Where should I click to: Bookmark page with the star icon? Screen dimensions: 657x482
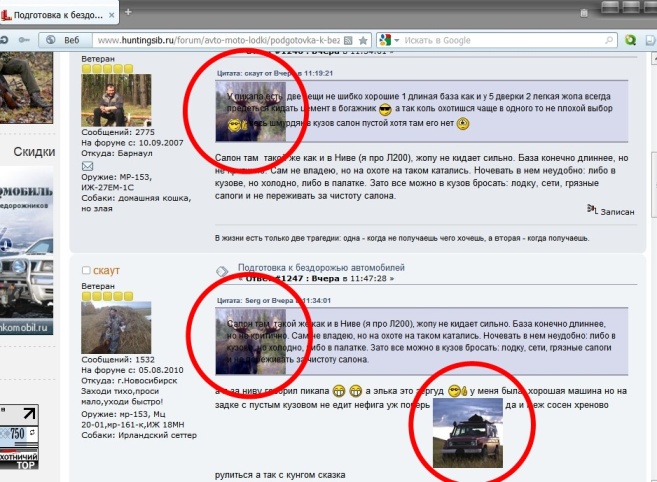tap(364, 40)
